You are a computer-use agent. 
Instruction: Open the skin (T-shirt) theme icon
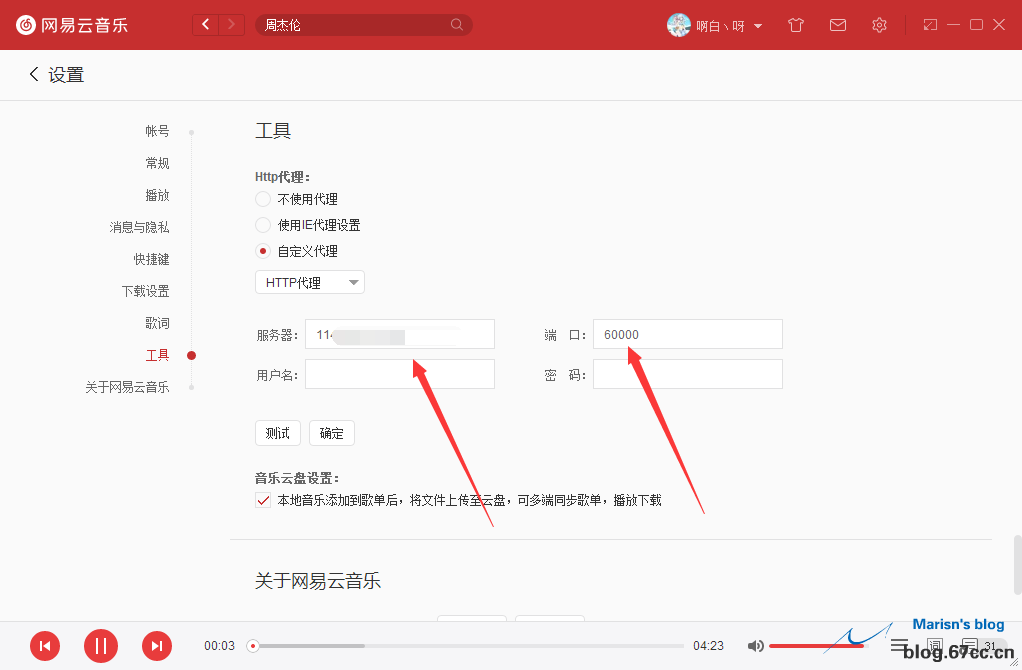[796, 25]
